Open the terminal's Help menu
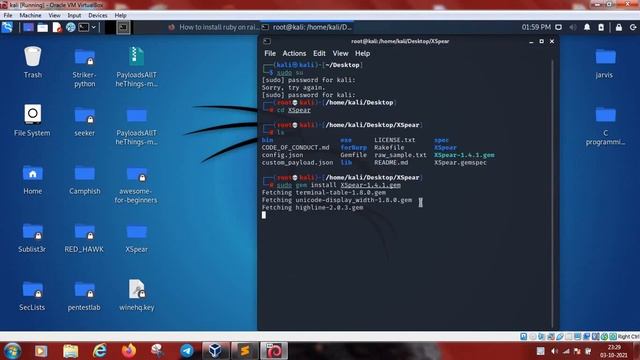Viewport: 640px width, 360px height. tap(362, 53)
